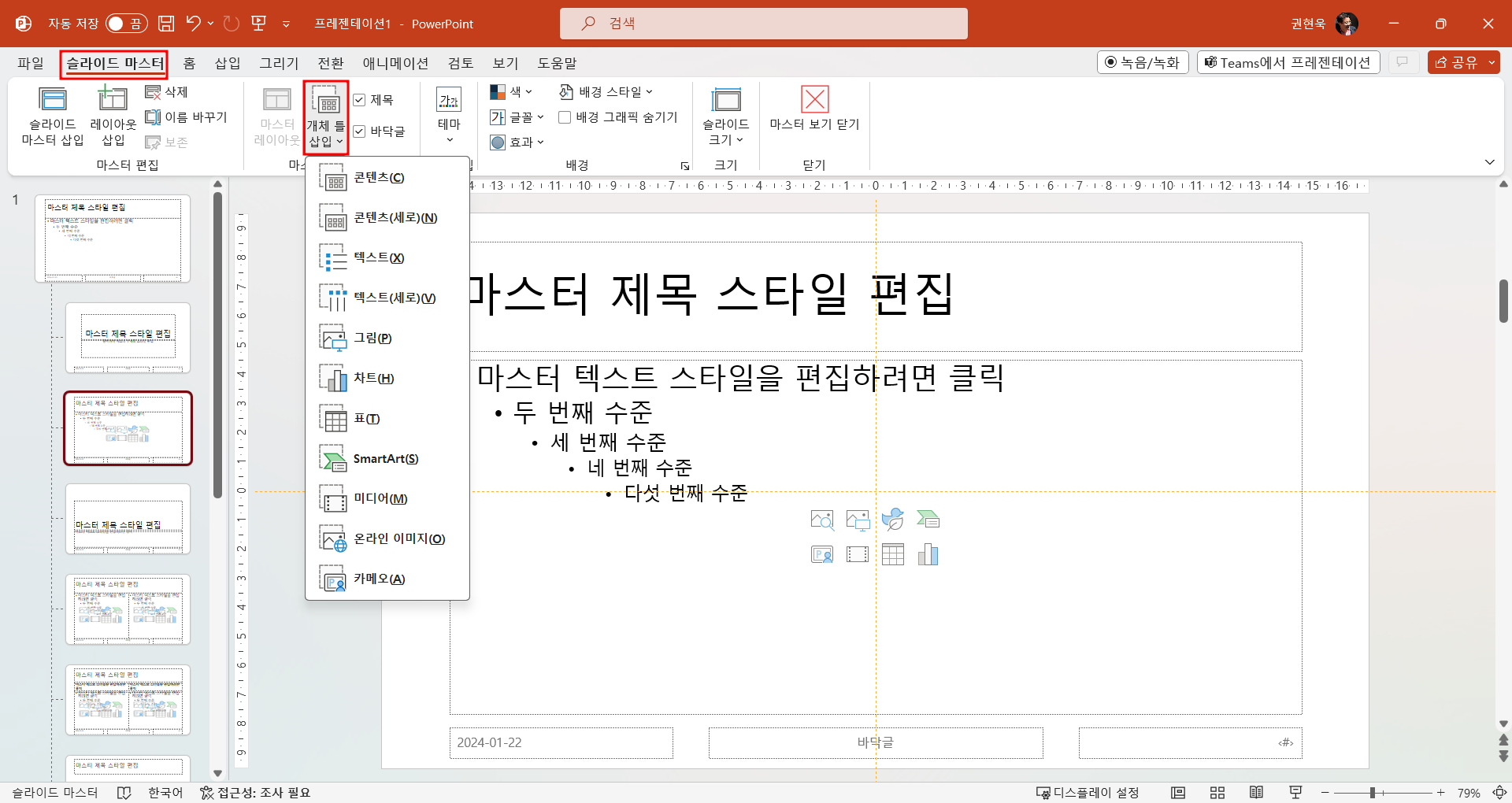Open Slide Size (슬라이드 크기) dropdown
Viewport: 1512px width, 803px height.
pyautogui.click(x=726, y=117)
